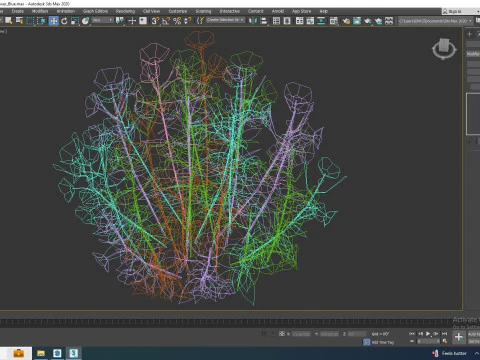Screen dimensions: 480x360
Task: Click Use Pivot Point Center icon
Action: point(119,21)
